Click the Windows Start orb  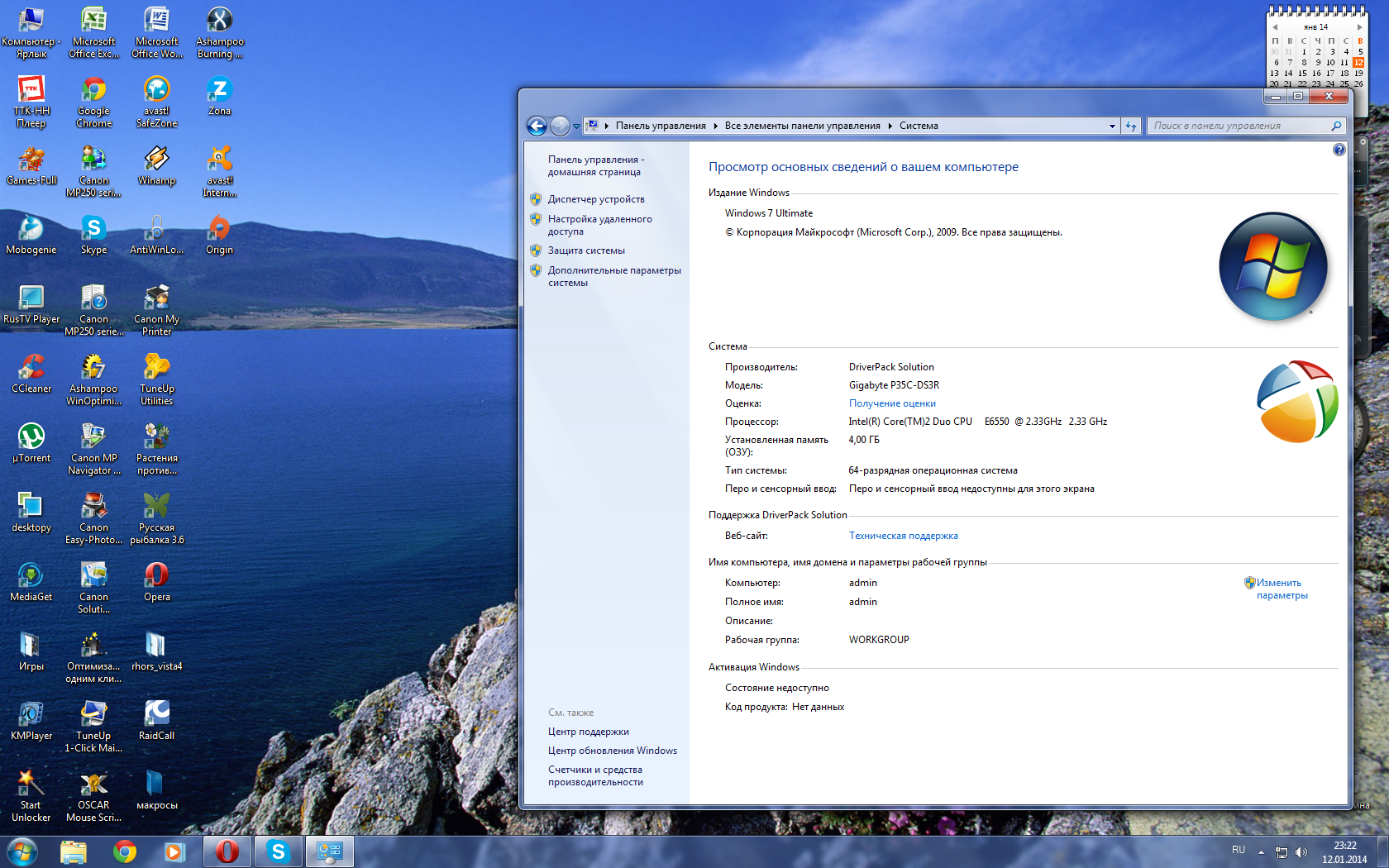click(x=22, y=851)
